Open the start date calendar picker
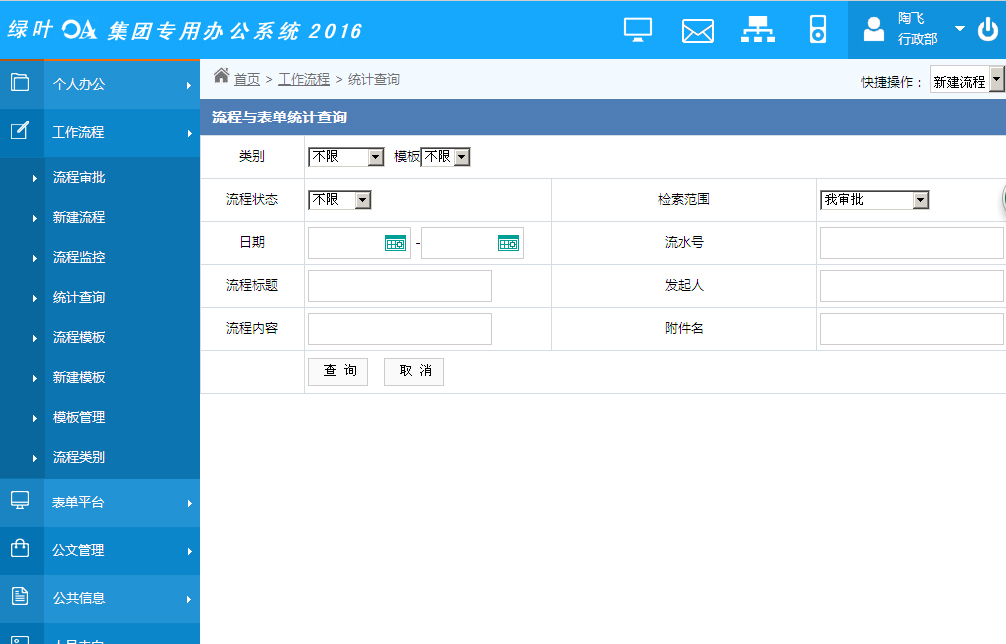Screen dimensions: 1006x644 click(x=395, y=243)
